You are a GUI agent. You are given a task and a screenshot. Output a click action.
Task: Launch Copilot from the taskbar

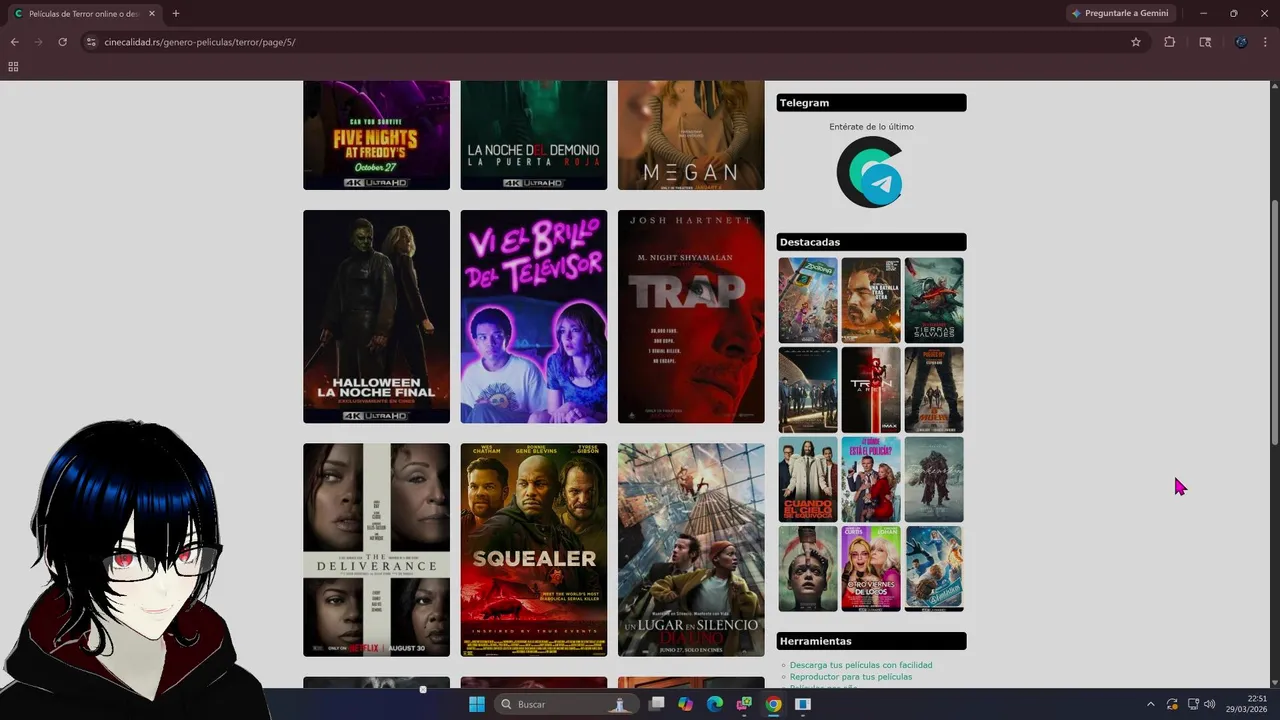click(685, 704)
